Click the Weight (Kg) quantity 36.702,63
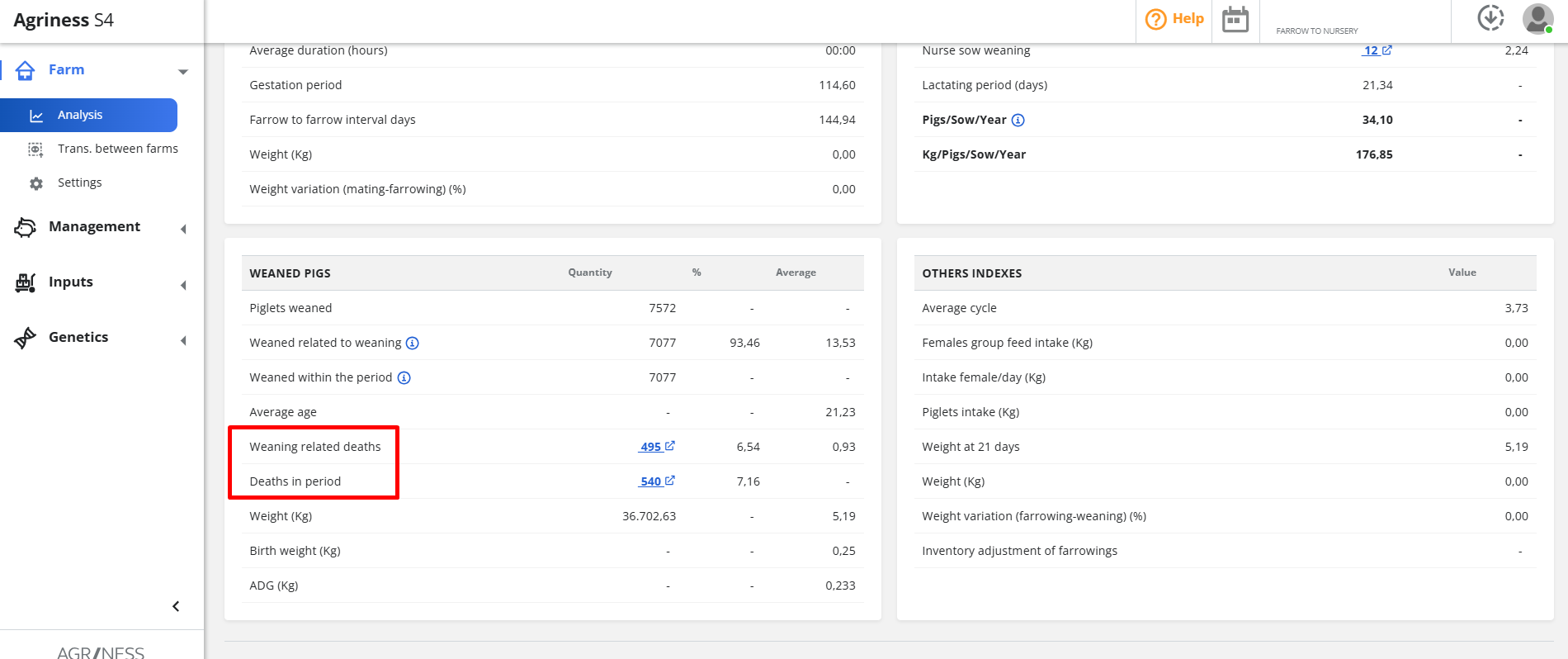1568x659 pixels. pyautogui.click(x=649, y=516)
